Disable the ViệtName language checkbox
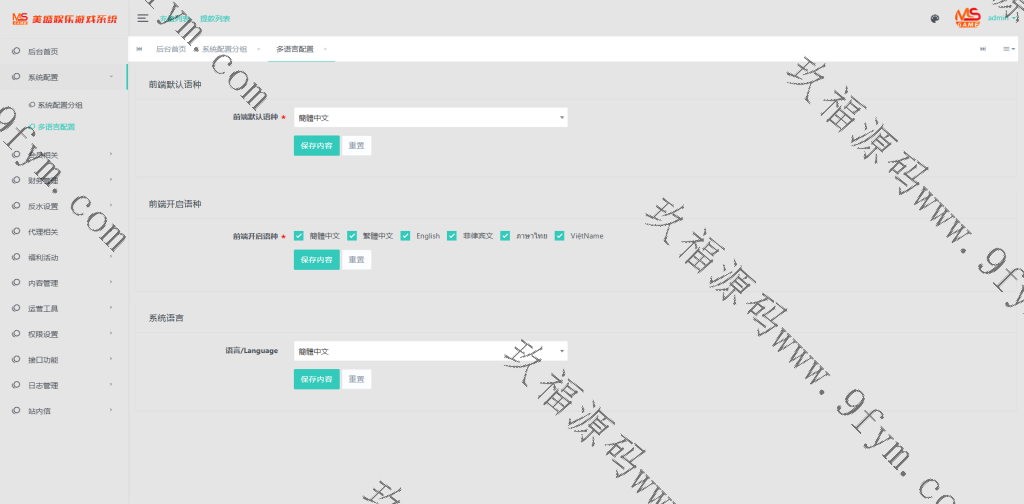The height and width of the screenshot is (504, 1024). pos(561,236)
